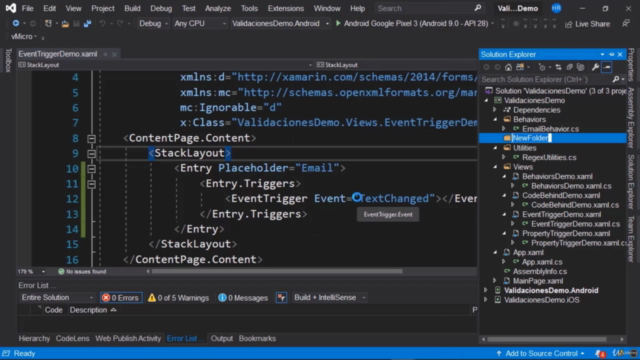Click the Open File folder icon
The width and height of the screenshot is (640, 360).
point(65,24)
